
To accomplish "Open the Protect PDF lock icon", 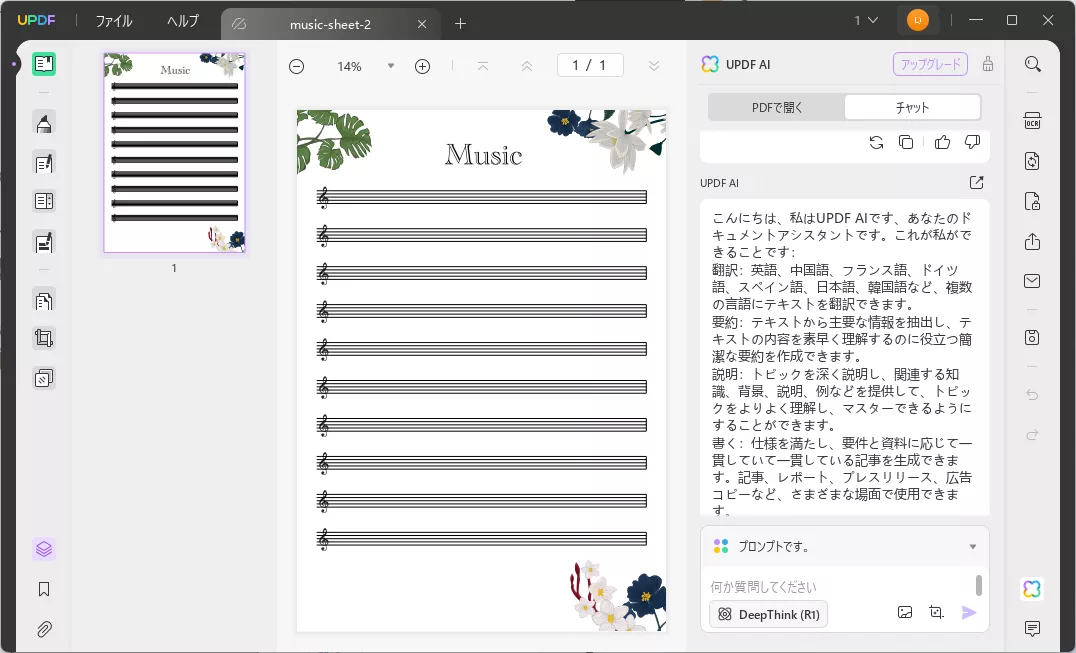I will coord(1033,201).
